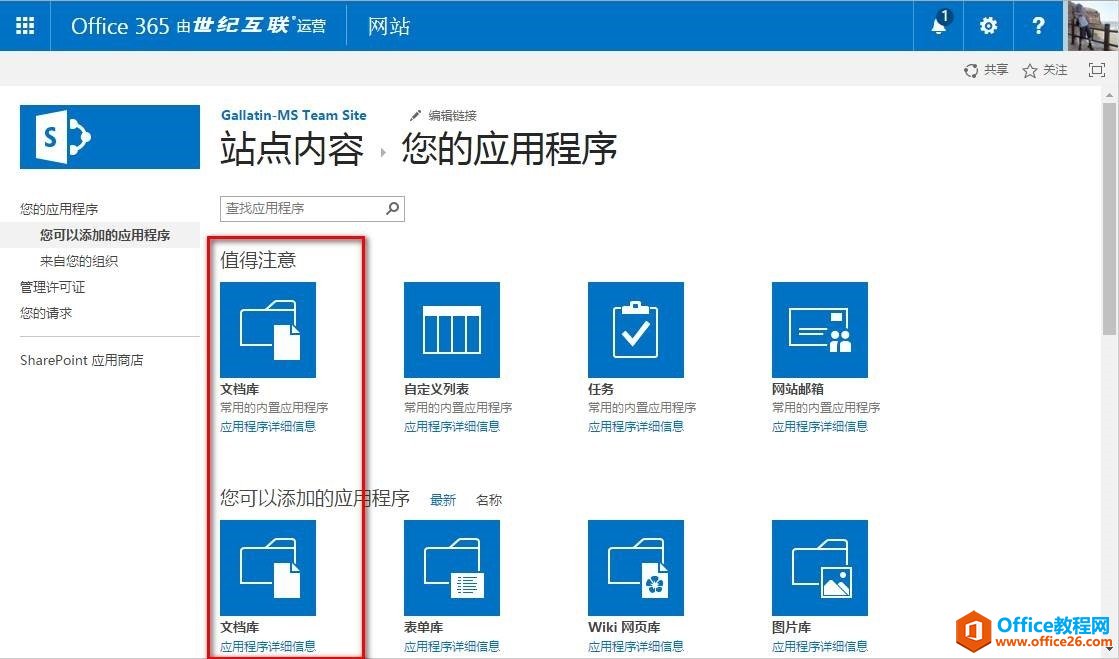Screen dimensions: 1119x659
Task: Open SharePoint 应用商店 link
Action: 81,360
